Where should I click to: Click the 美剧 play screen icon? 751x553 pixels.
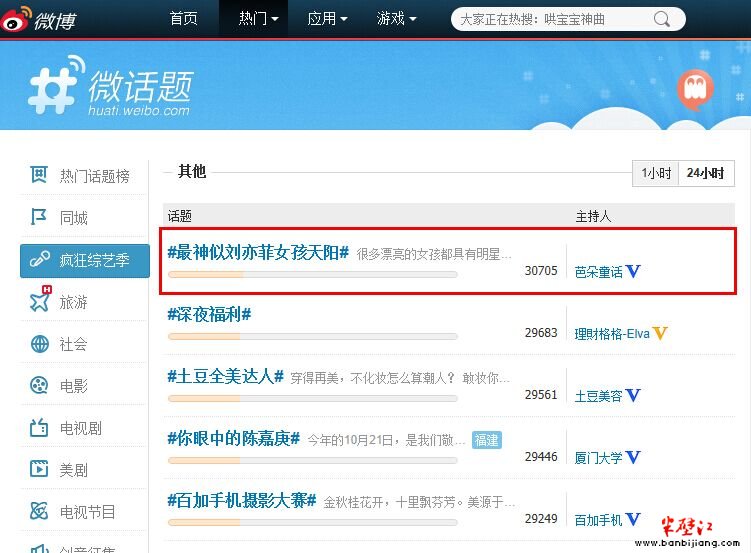tap(39, 469)
